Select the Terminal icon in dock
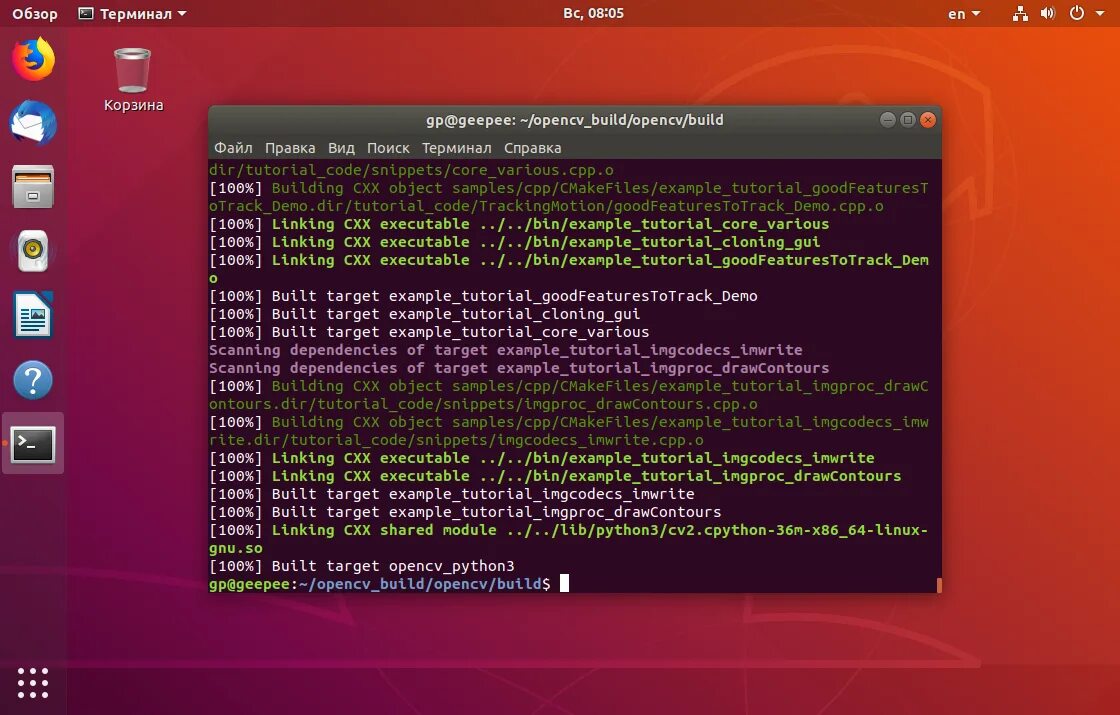This screenshot has height=715, width=1120. tap(33, 444)
